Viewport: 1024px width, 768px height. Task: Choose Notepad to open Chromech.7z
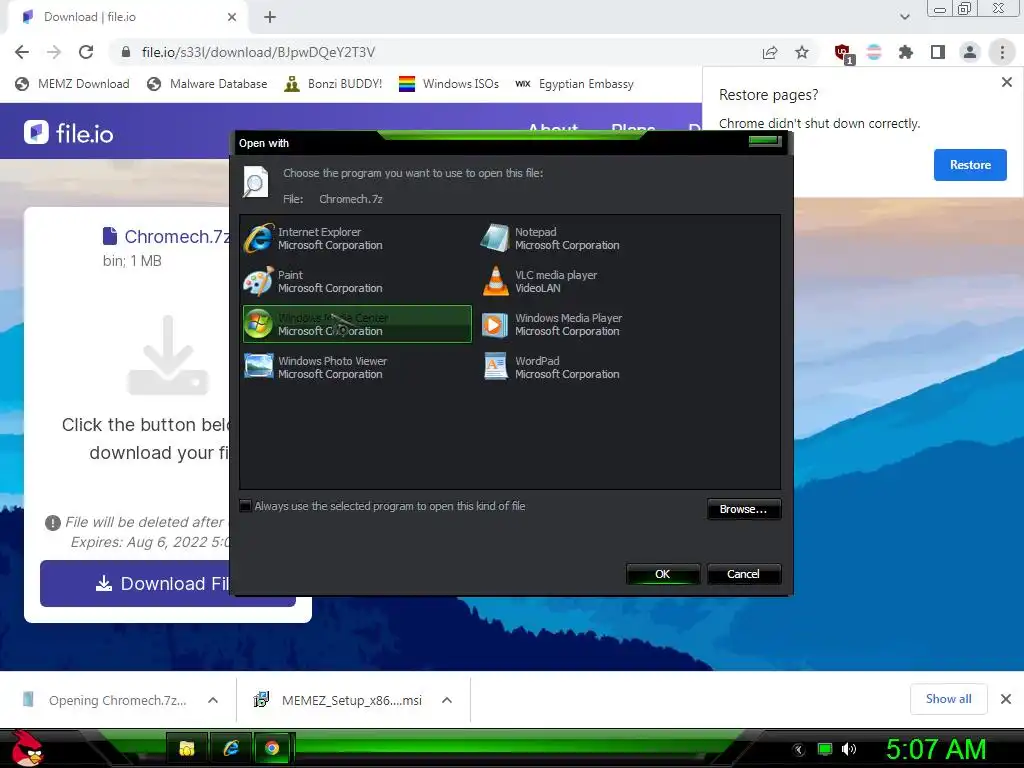click(x=594, y=238)
